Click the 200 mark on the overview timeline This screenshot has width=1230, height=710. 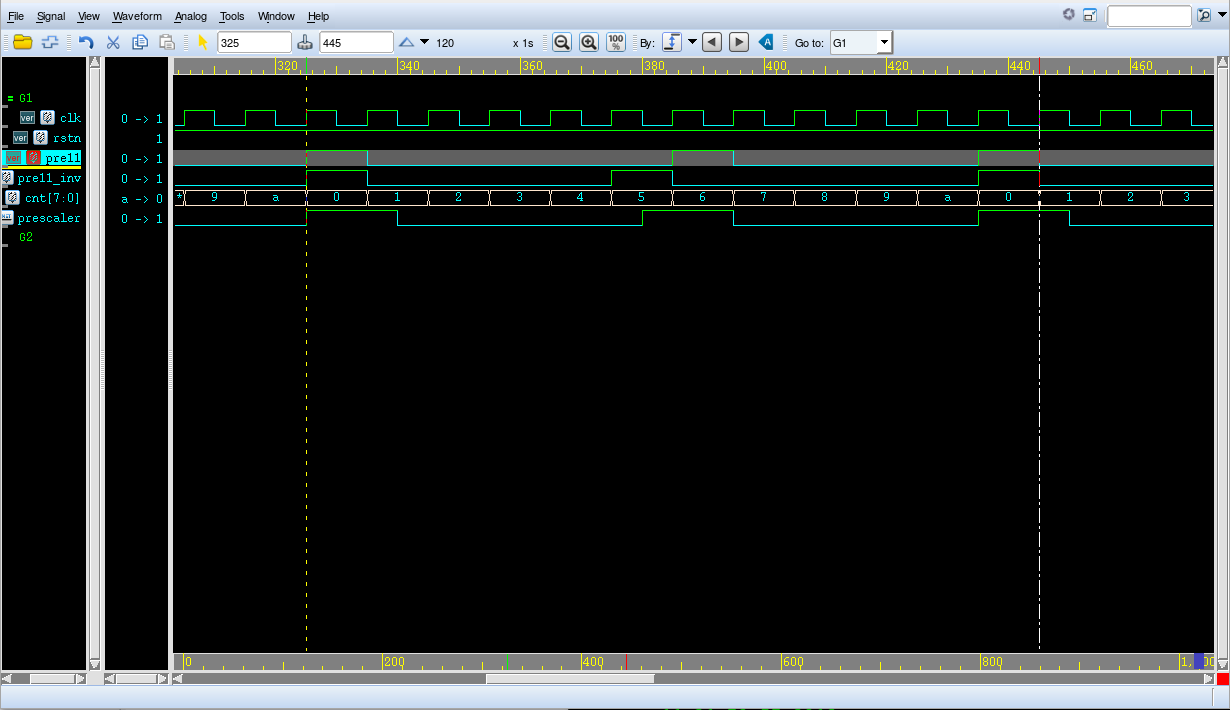[x=394, y=662]
